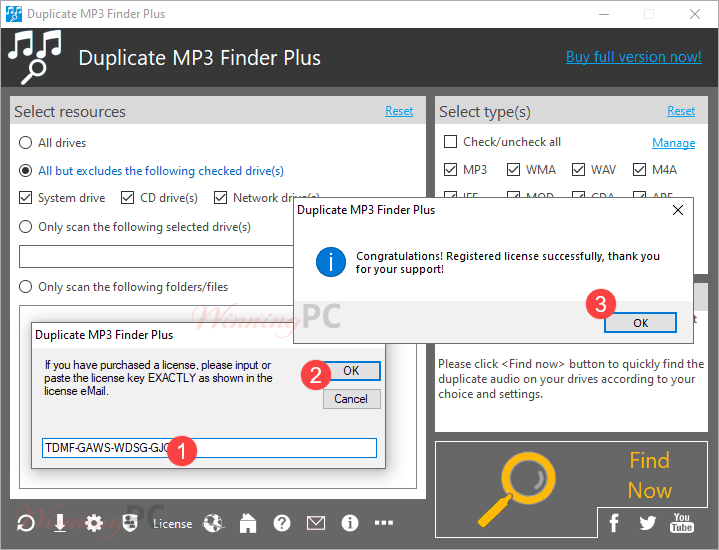Click the download update icon

pos(60,523)
